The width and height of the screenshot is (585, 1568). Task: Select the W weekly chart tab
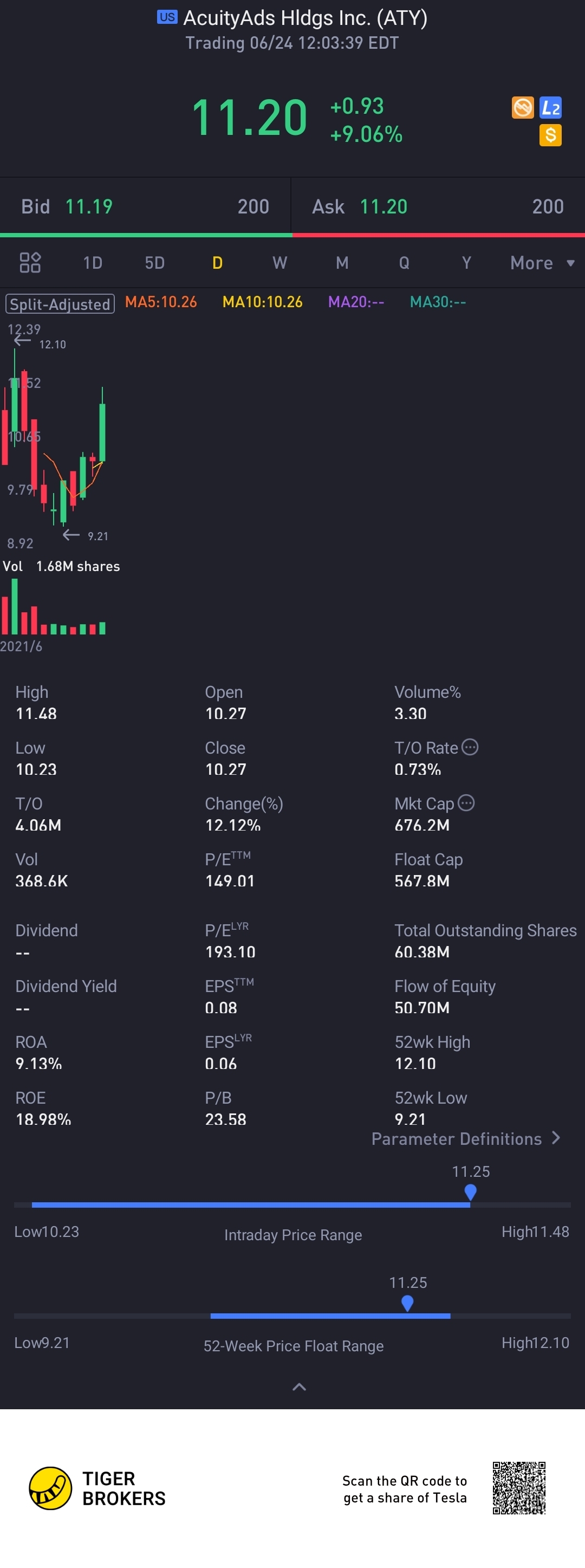279,263
